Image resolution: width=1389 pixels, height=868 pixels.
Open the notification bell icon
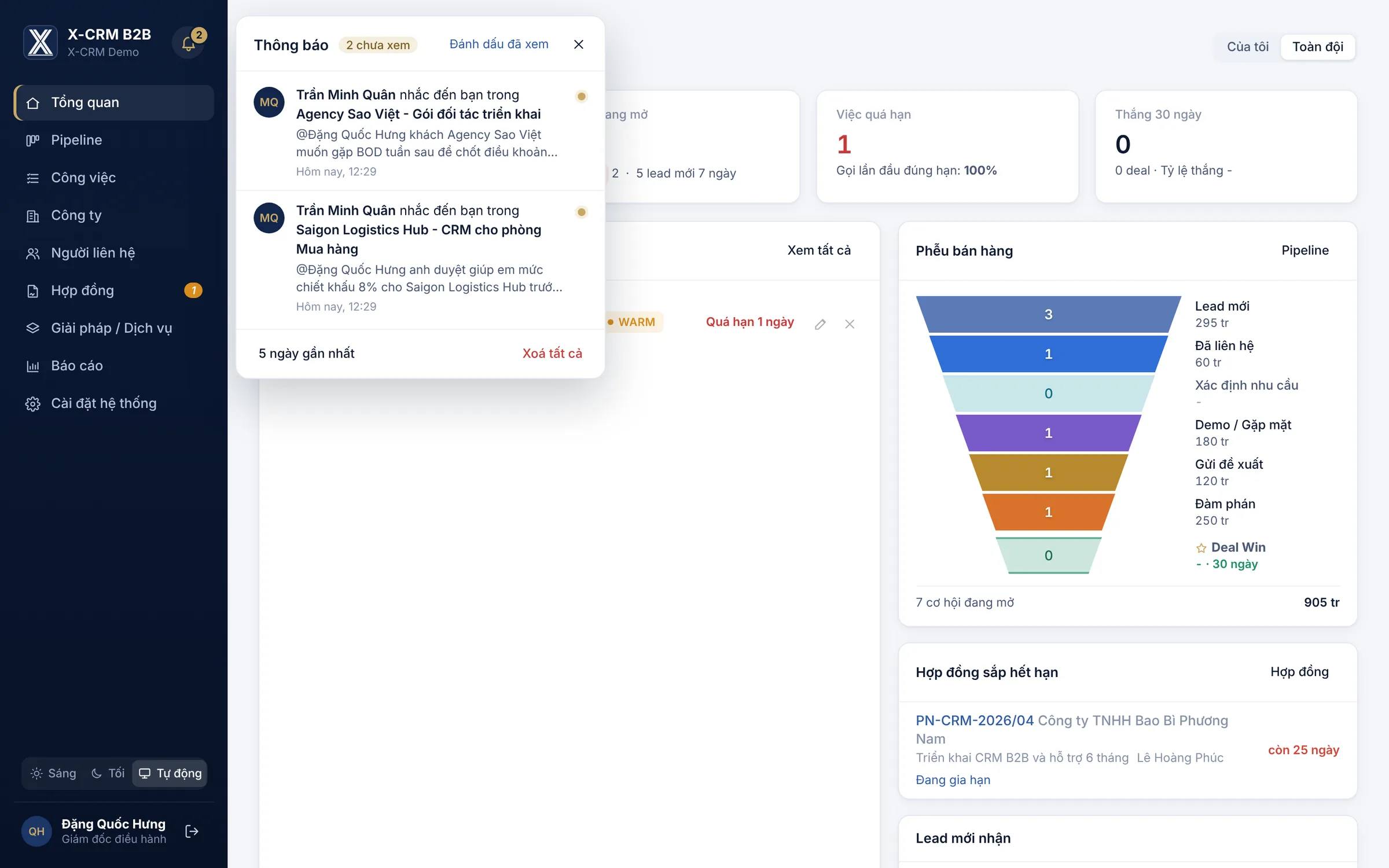tap(189, 43)
